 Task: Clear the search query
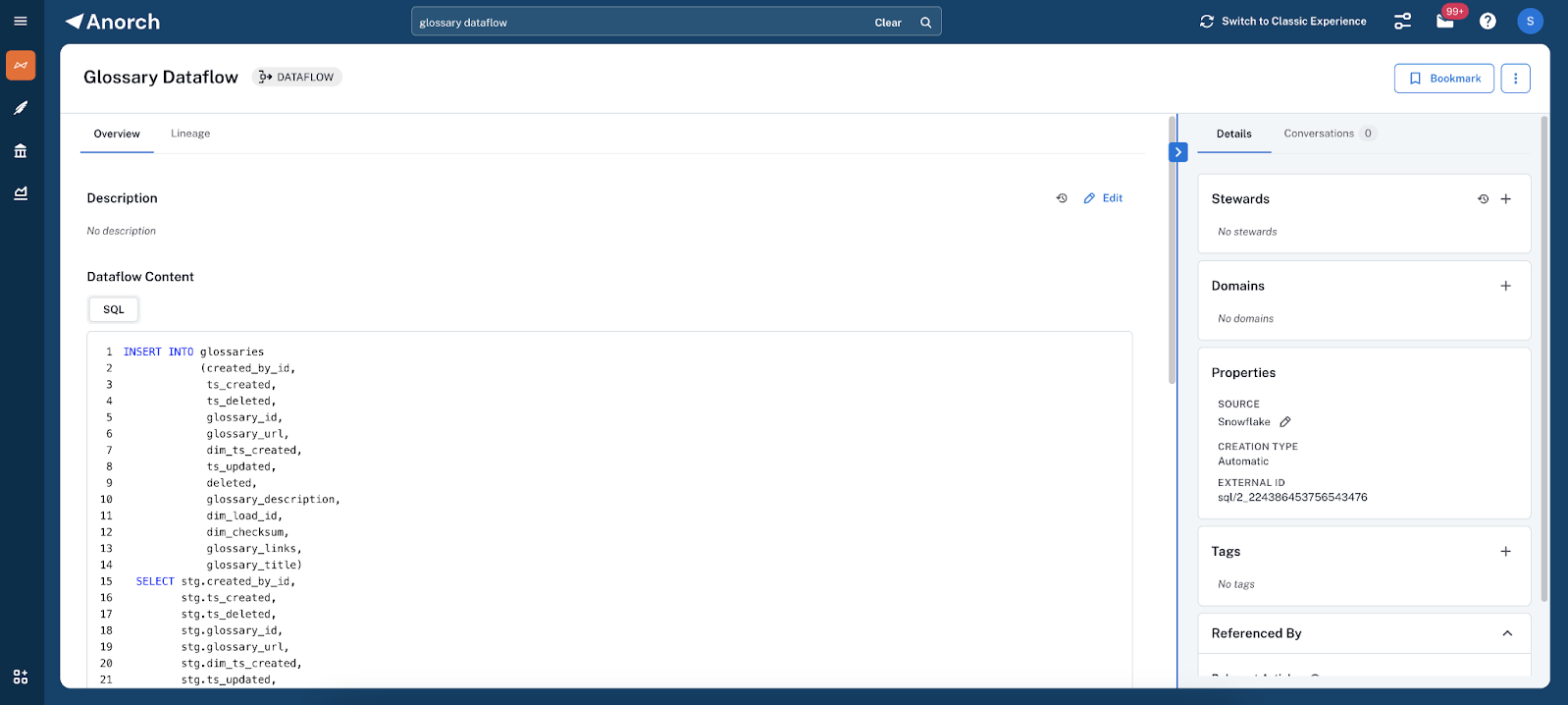(888, 23)
